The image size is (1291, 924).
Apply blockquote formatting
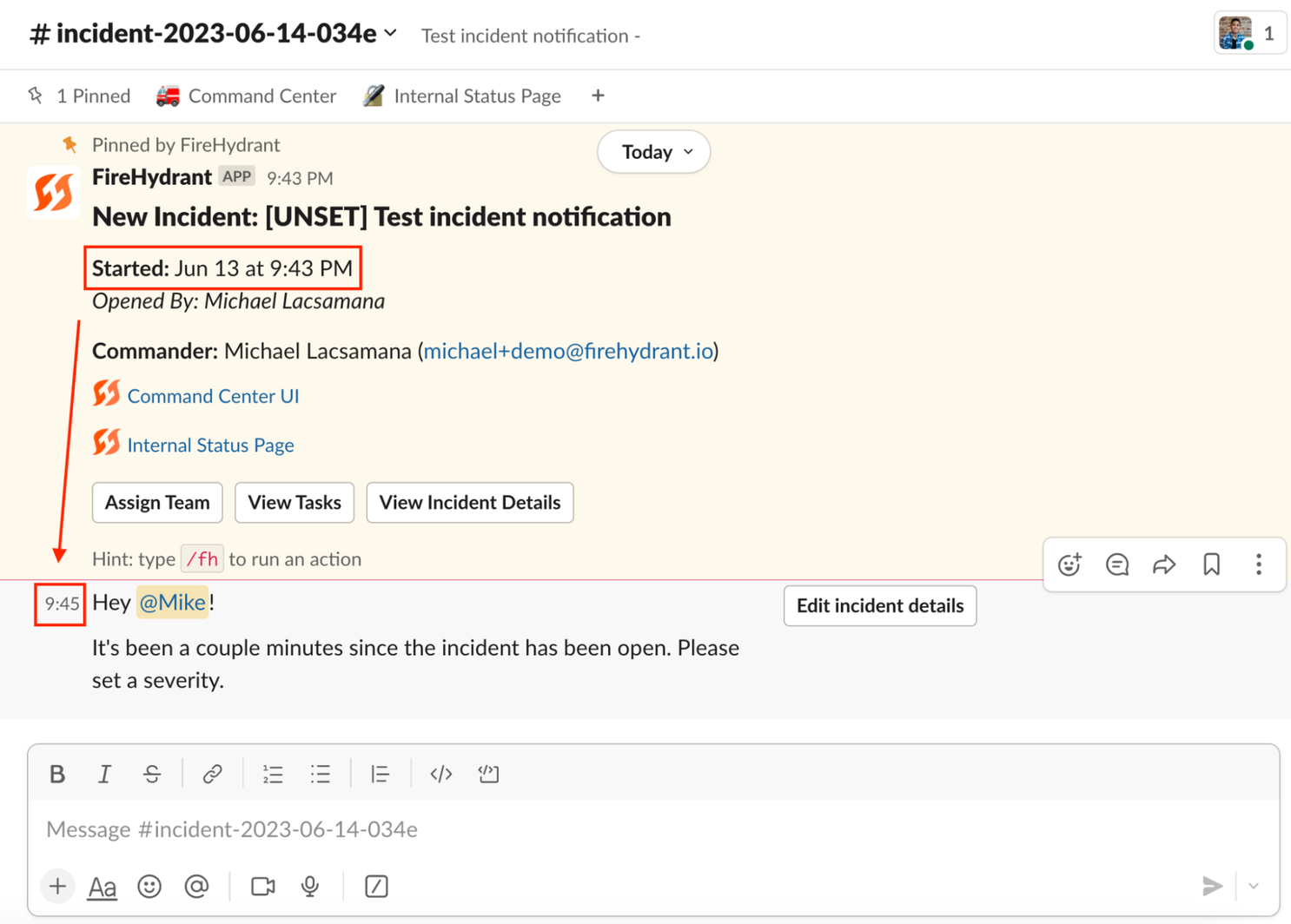pos(380,774)
